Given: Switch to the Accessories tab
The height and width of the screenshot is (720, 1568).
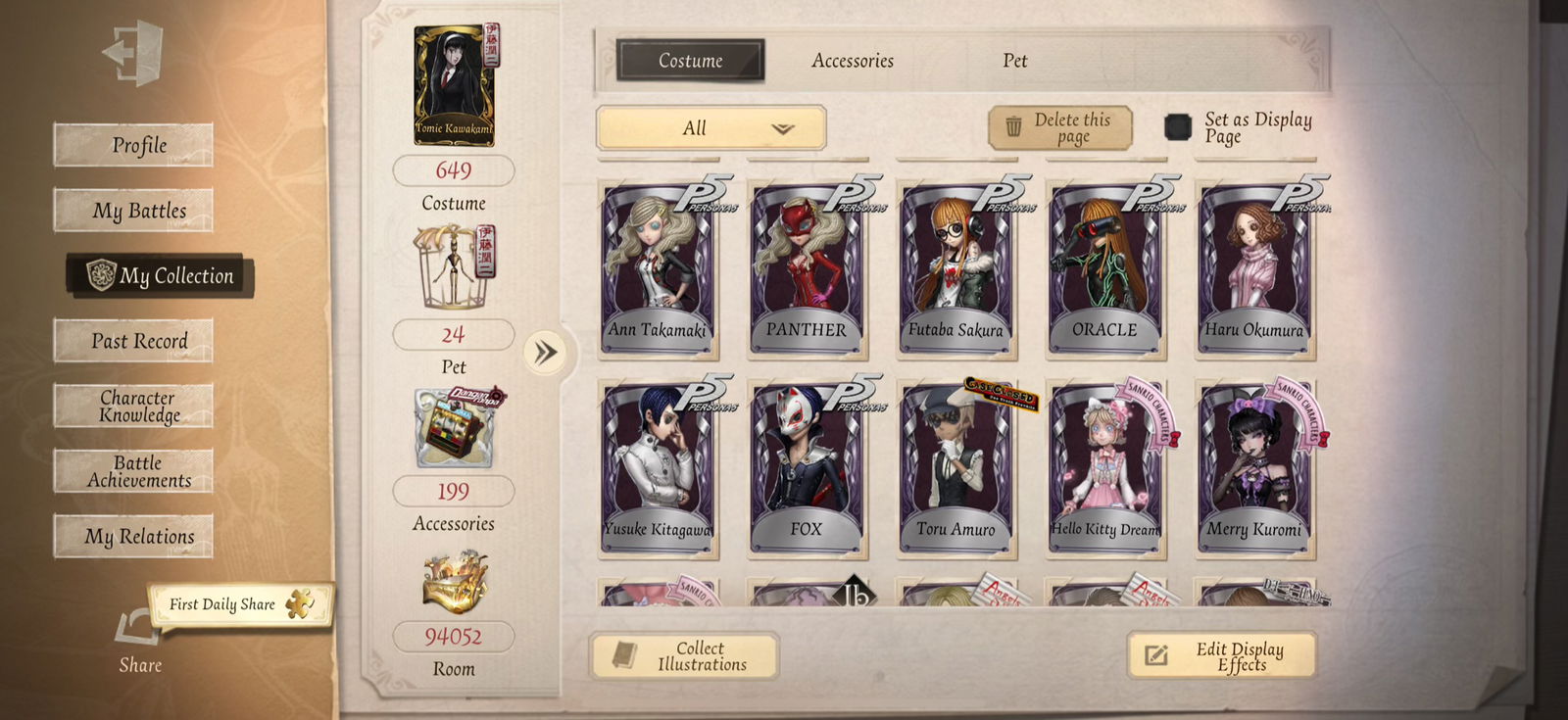Looking at the screenshot, I should 853,61.
